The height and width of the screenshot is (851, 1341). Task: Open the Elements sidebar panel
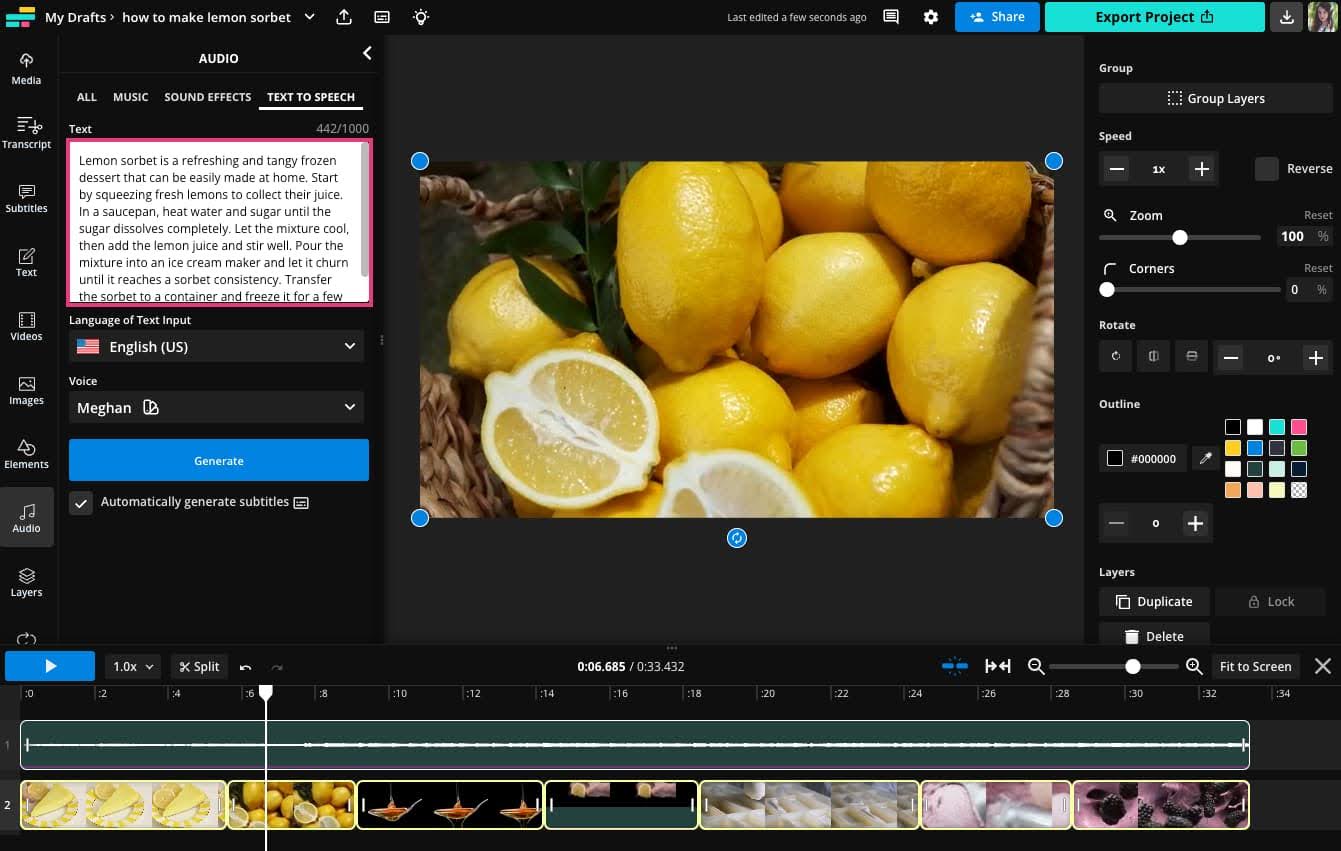click(26, 454)
